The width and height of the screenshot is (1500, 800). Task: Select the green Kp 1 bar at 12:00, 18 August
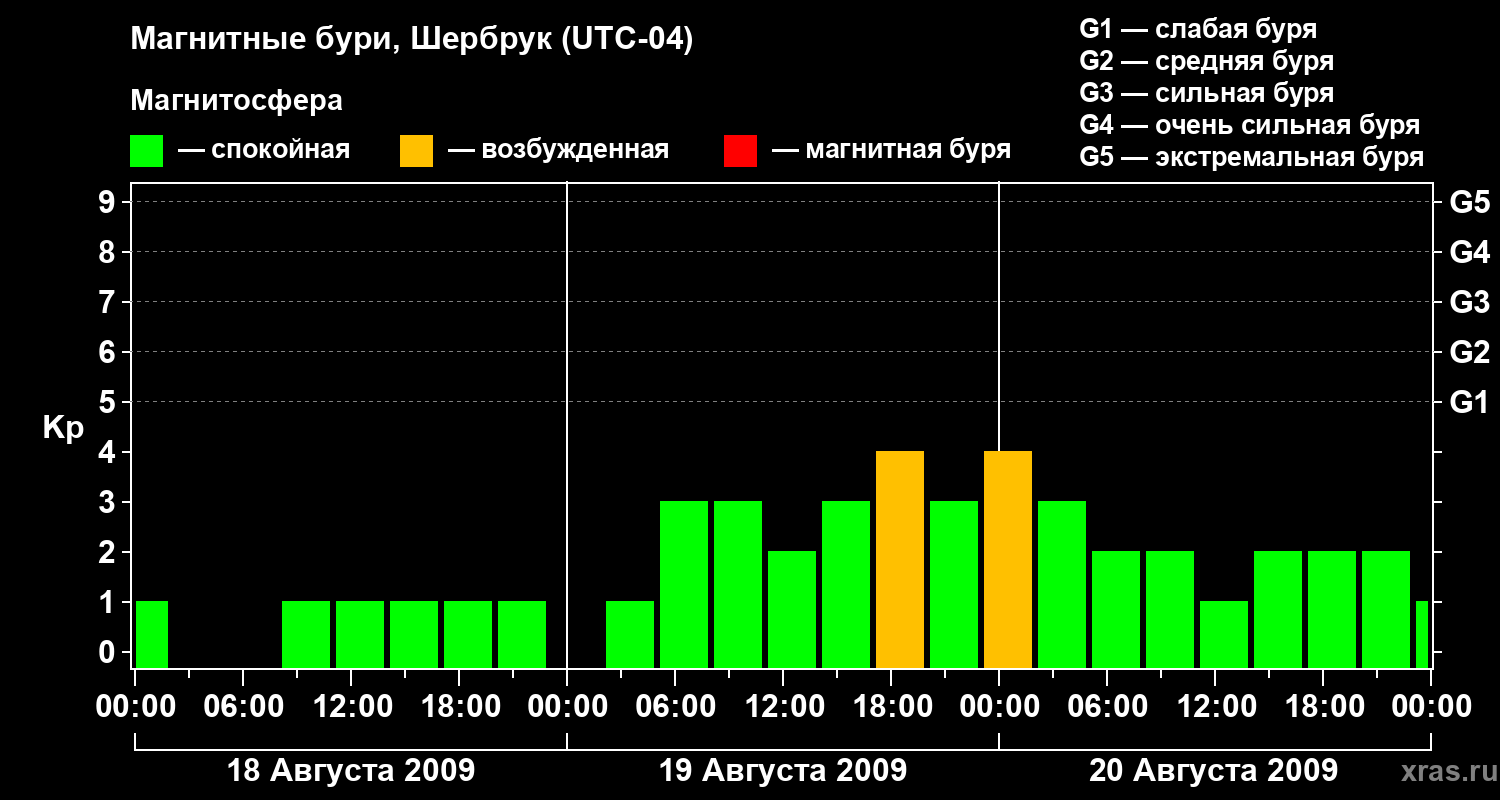click(360, 635)
